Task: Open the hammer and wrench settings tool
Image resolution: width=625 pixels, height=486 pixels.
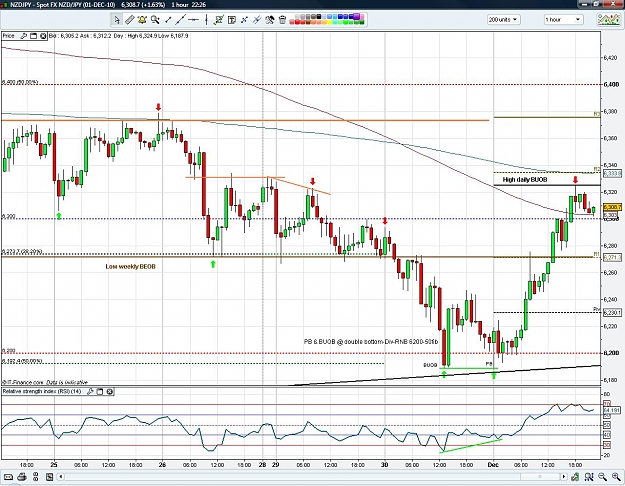Action: coord(270,20)
